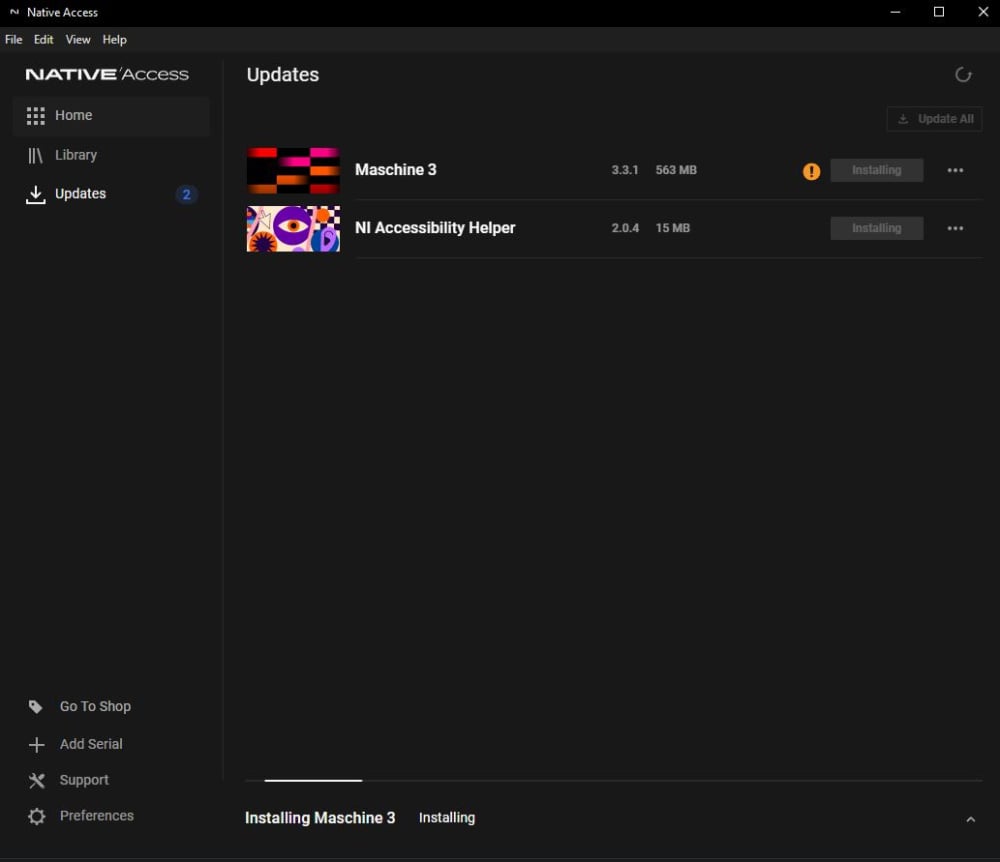Click the Add Serial label
Screen dimensions: 1000x862
coord(91,744)
